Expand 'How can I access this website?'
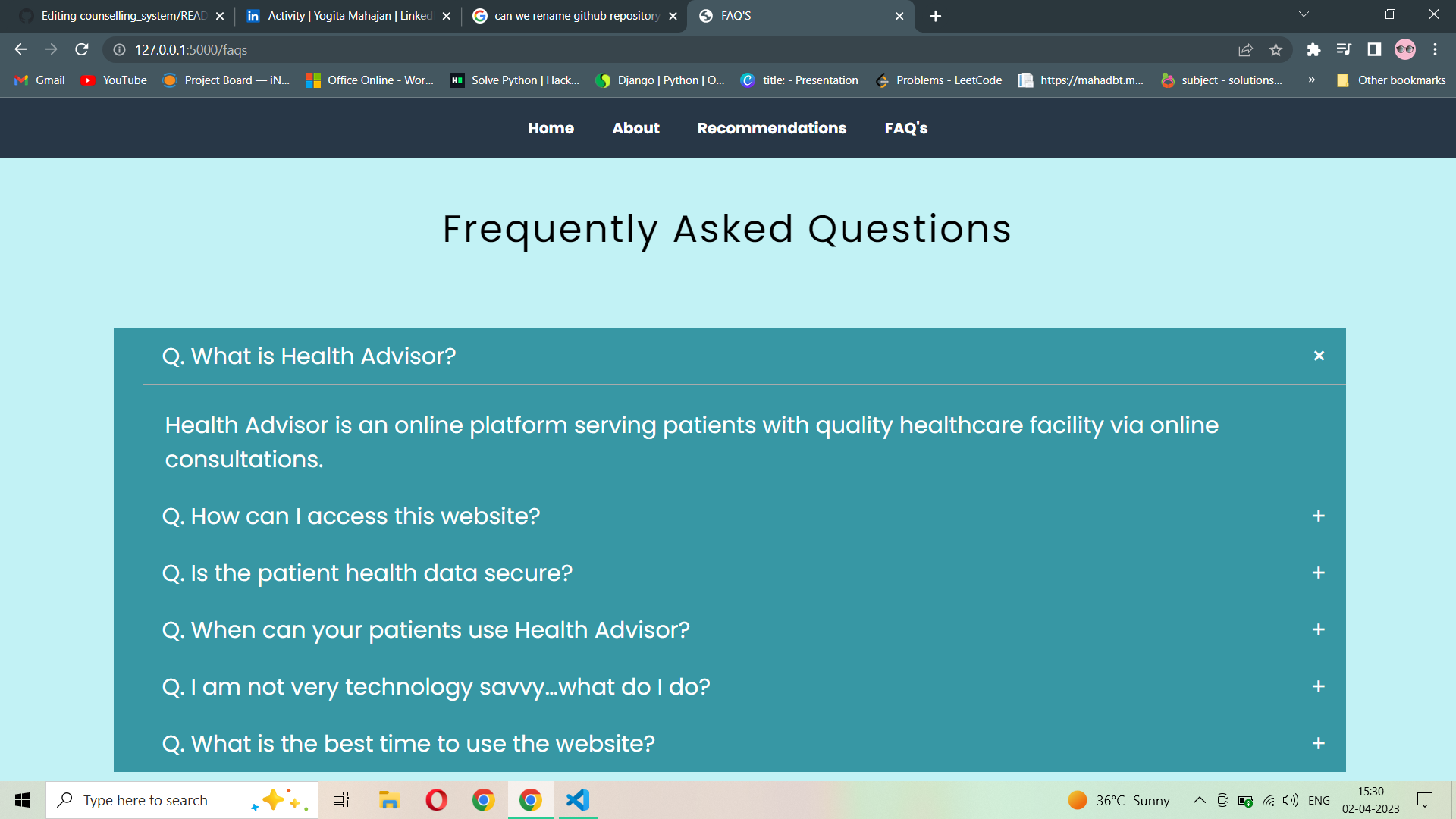Image resolution: width=1456 pixels, height=819 pixels. pos(1319,516)
